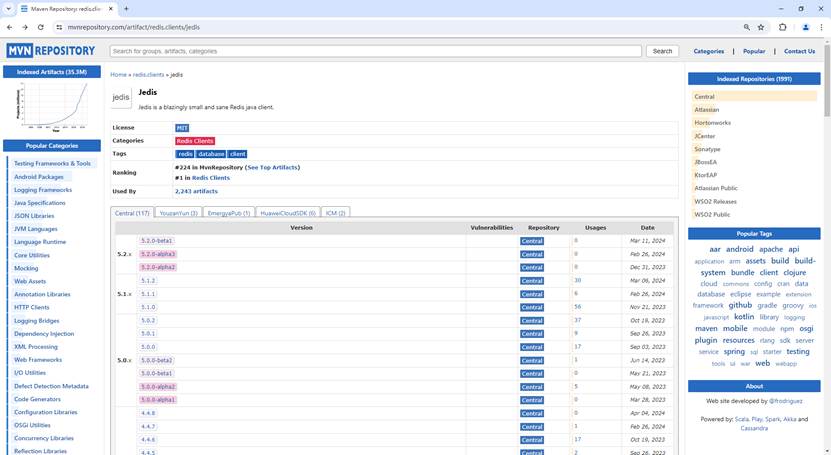View site information icon in address bar

coord(59,27)
